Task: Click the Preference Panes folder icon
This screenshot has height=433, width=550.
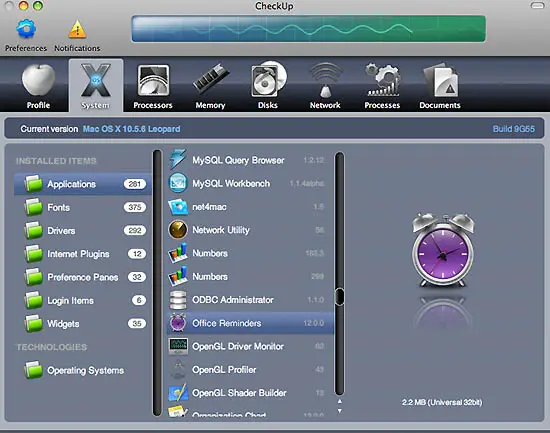Action: pos(34,277)
